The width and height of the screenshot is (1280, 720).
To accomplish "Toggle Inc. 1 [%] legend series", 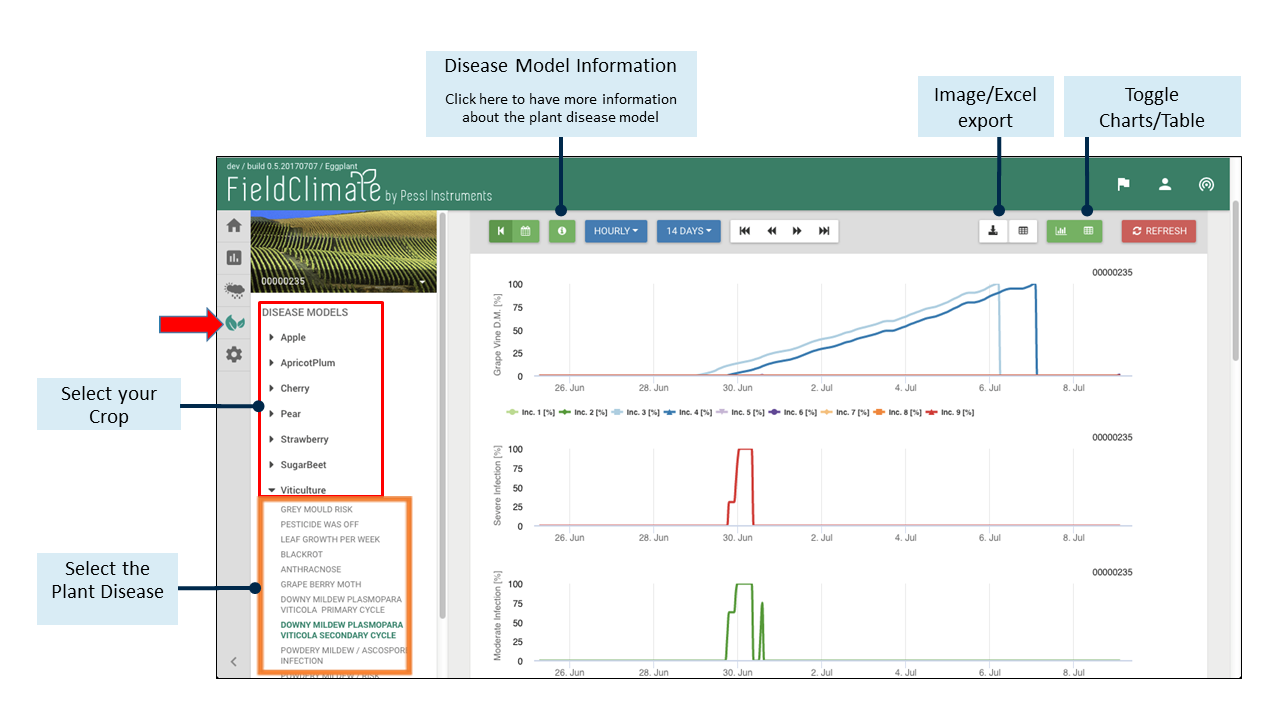I will [x=529, y=412].
